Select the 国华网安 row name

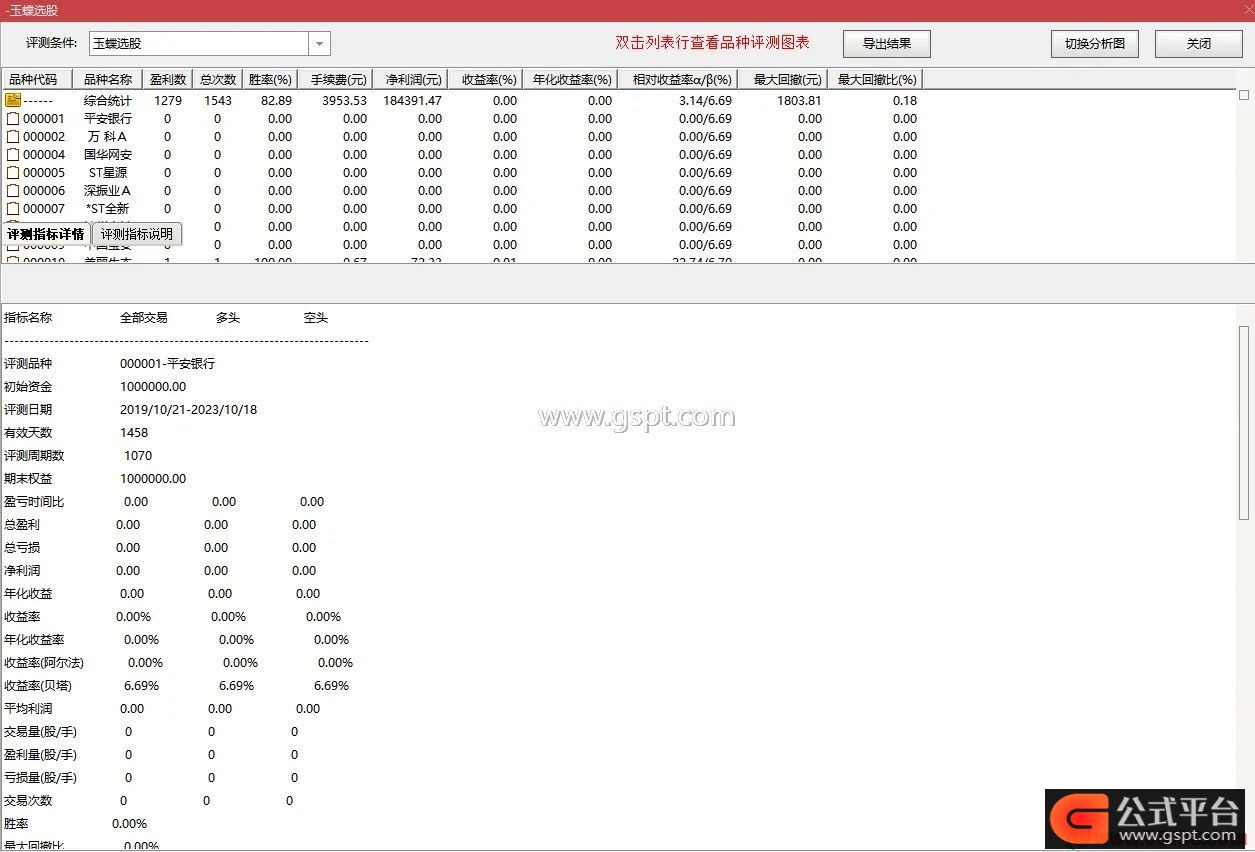(x=107, y=154)
